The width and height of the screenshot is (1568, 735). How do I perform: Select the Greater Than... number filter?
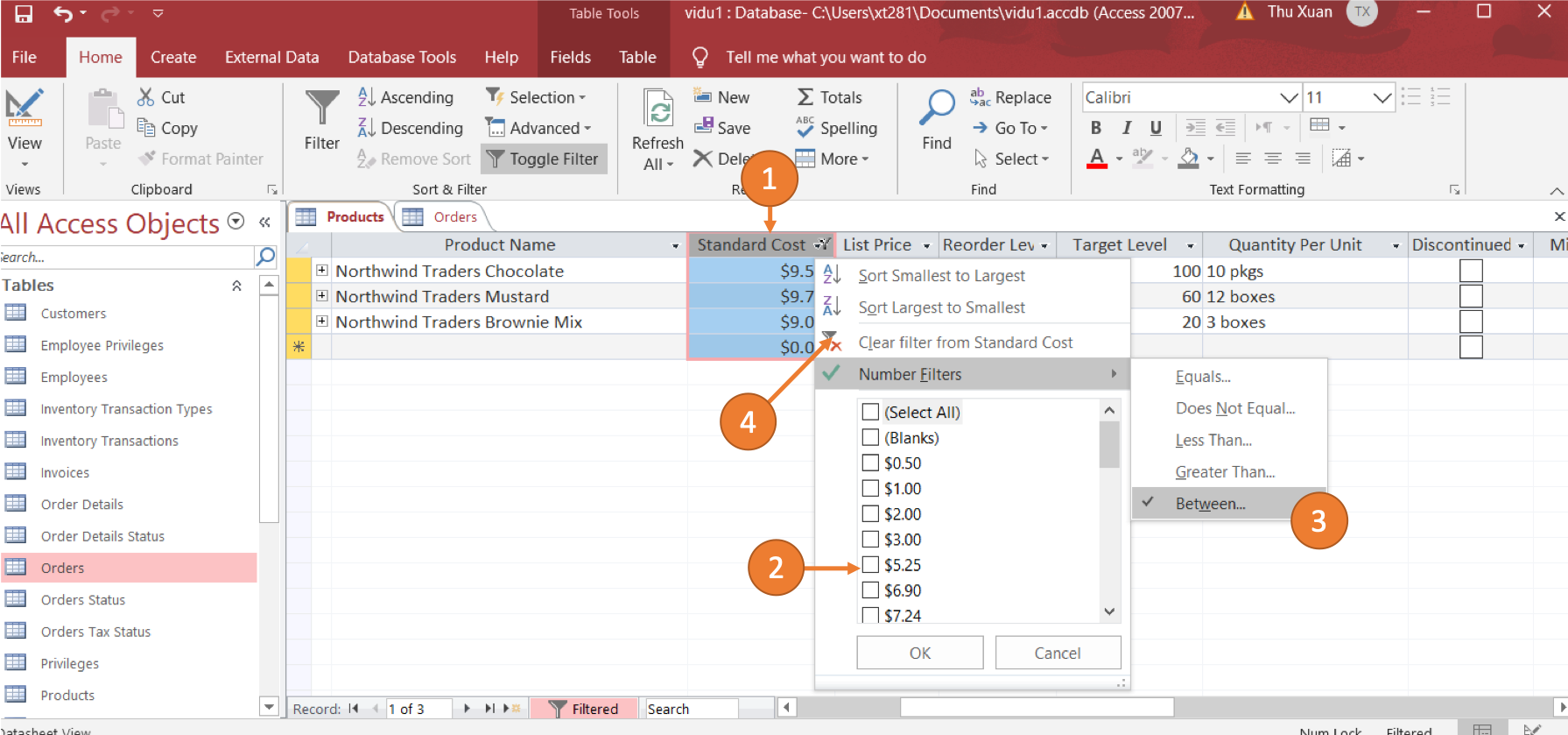[x=1225, y=472]
